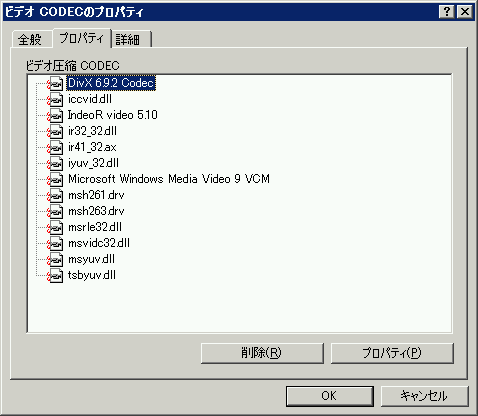Click the title bar help question mark
The image size is (478, 416).
pyautogui.click(x=447, y=12)
